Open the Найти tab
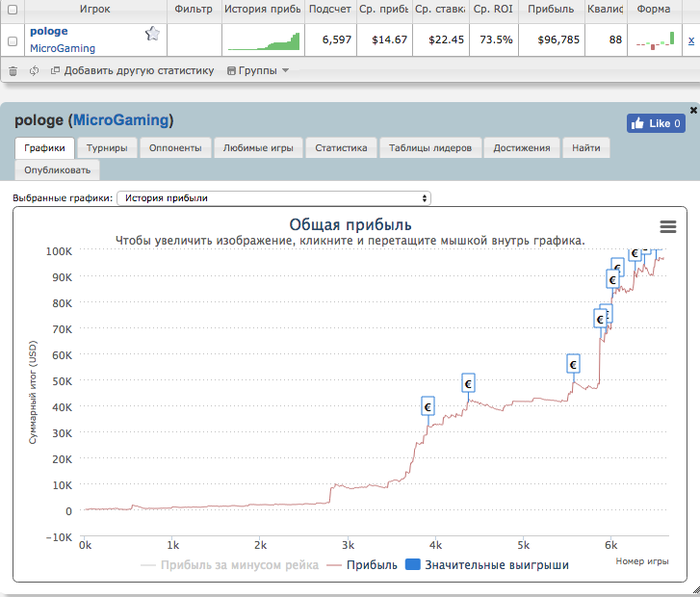This screenshot has height=597, width=700. [x=586, y=148]
